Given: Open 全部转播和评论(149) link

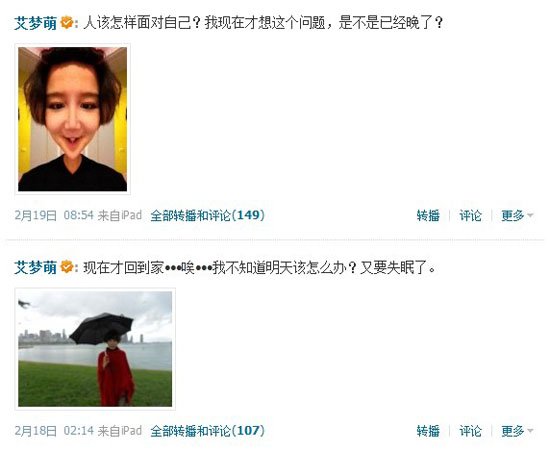Looking at the screenshot, I should tap(207, 215).
